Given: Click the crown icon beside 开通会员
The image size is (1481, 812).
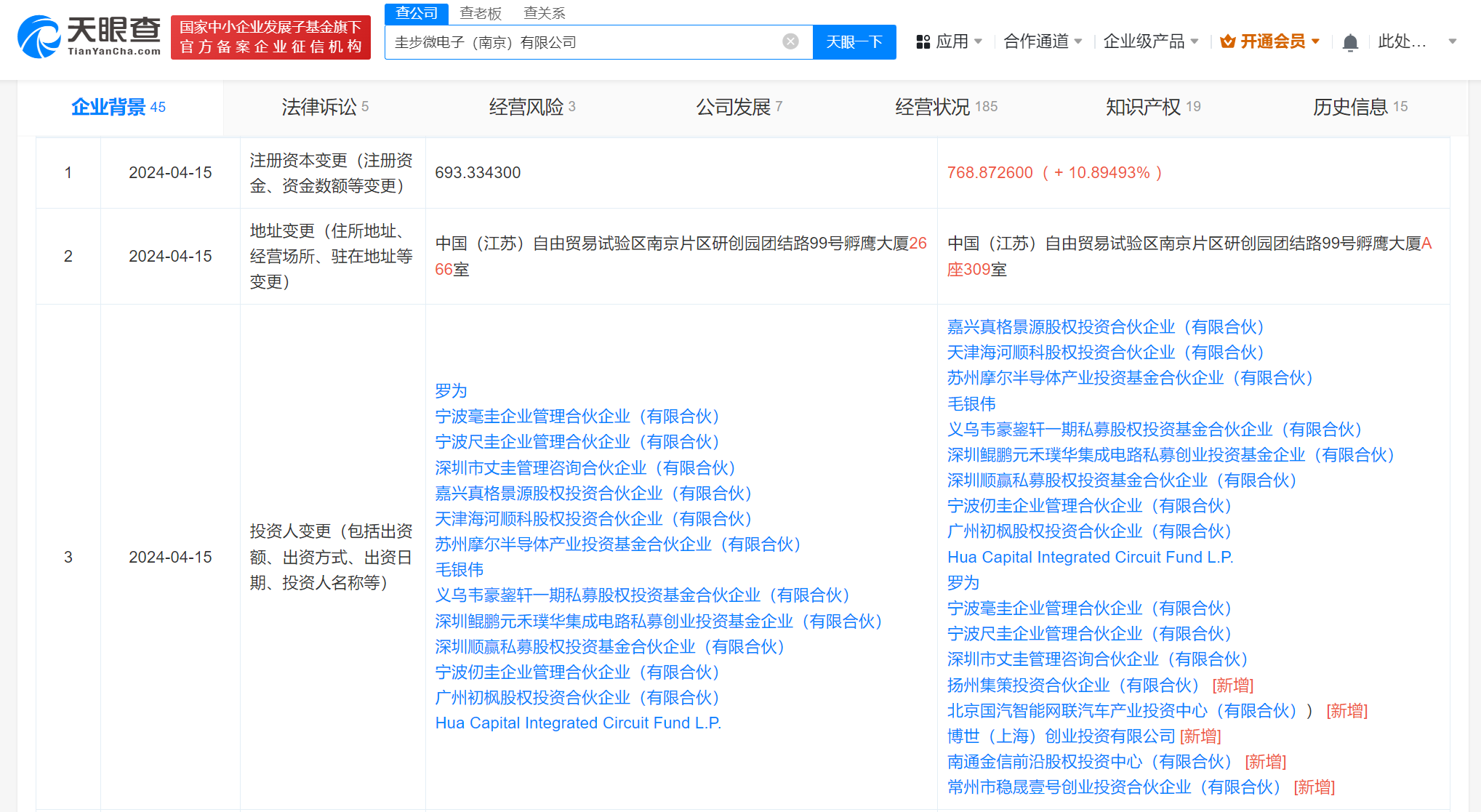Looking at the screenshot, I should 1228,41.
